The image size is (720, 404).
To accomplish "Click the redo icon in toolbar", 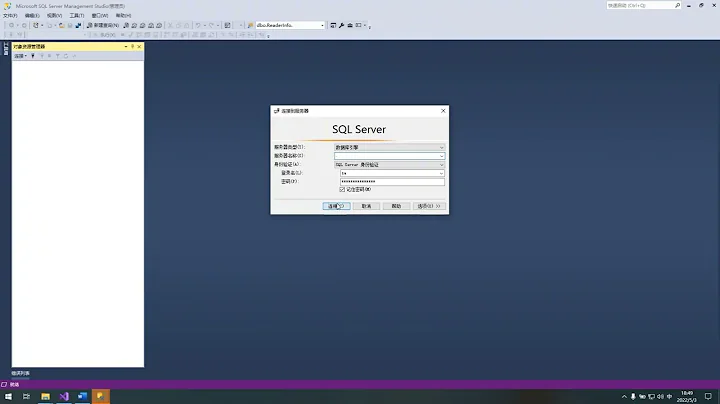I will (x=211, y=25).
